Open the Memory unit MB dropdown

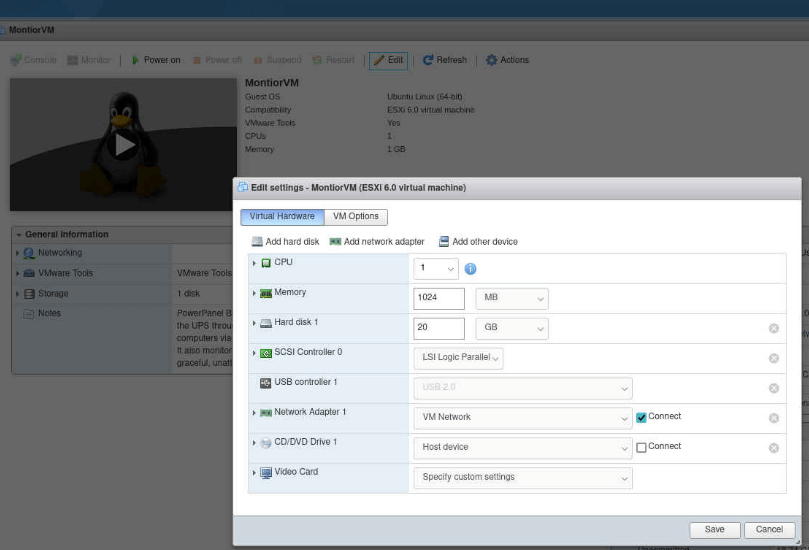[511, 299]
